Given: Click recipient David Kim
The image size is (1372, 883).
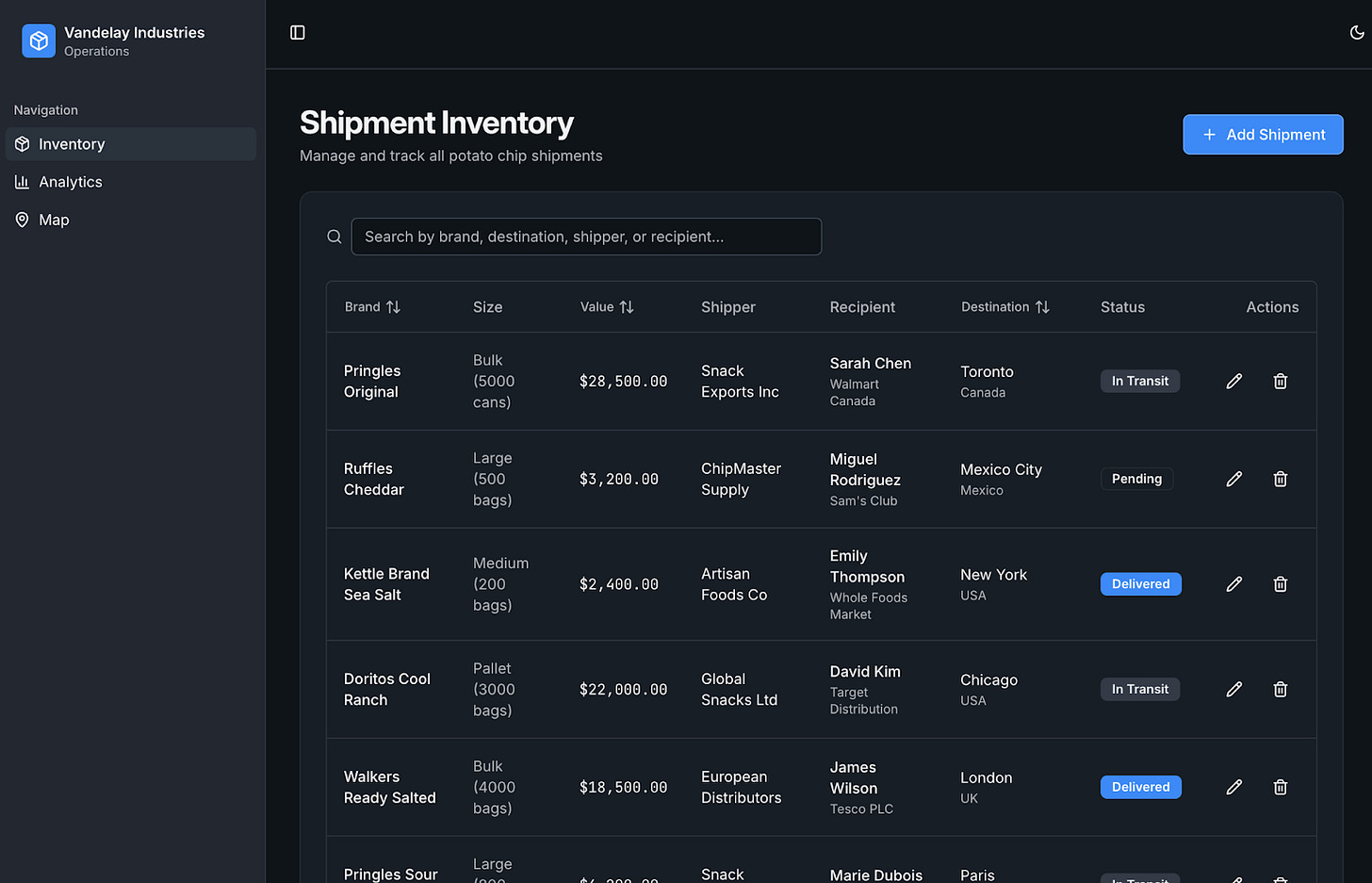Looking at the screenshot, I should click(x=865, y=672).
